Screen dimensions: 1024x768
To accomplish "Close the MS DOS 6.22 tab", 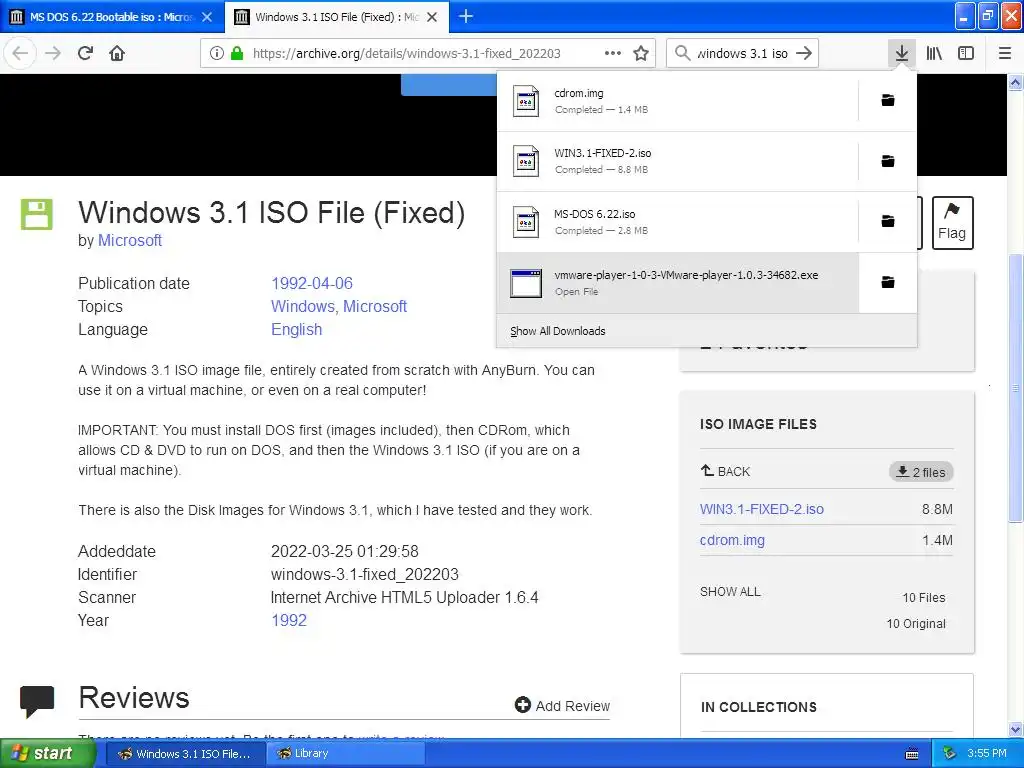I will coord(207,17).
